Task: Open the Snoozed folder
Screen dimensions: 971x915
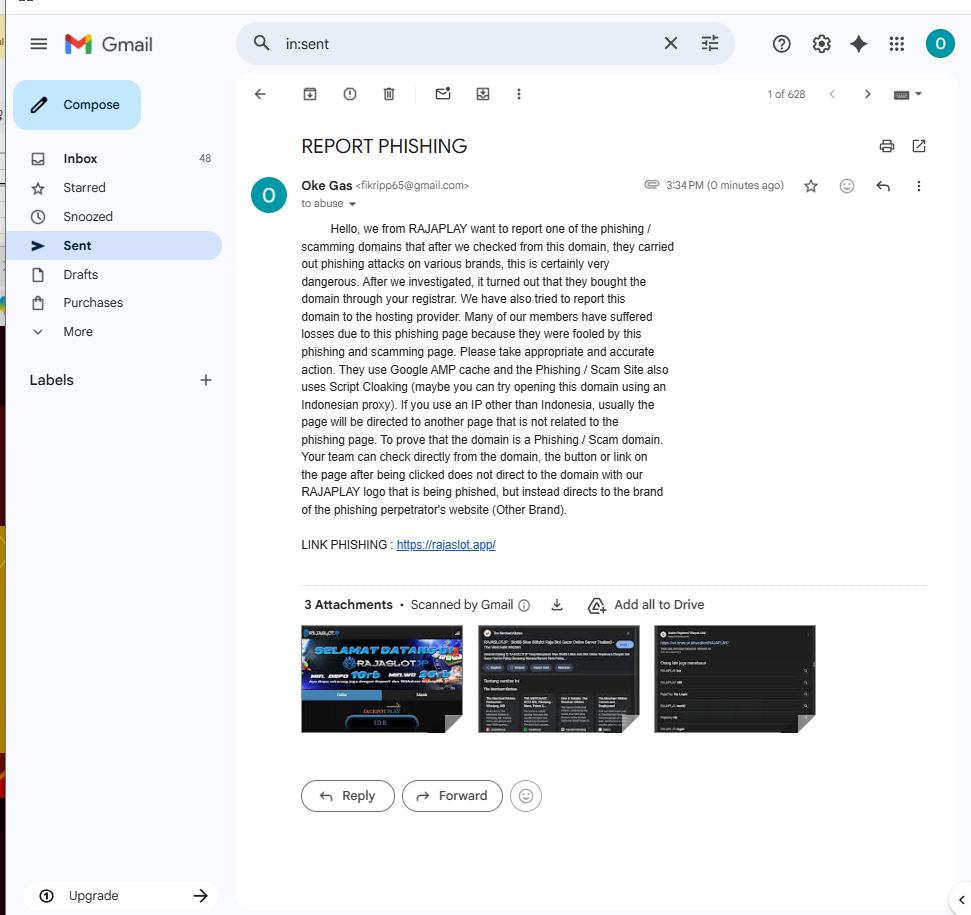Action: [114, 217]
